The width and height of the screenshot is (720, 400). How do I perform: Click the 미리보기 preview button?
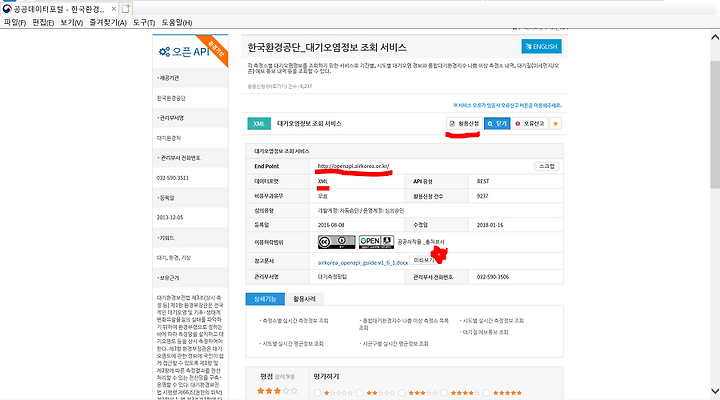point(422,260)
